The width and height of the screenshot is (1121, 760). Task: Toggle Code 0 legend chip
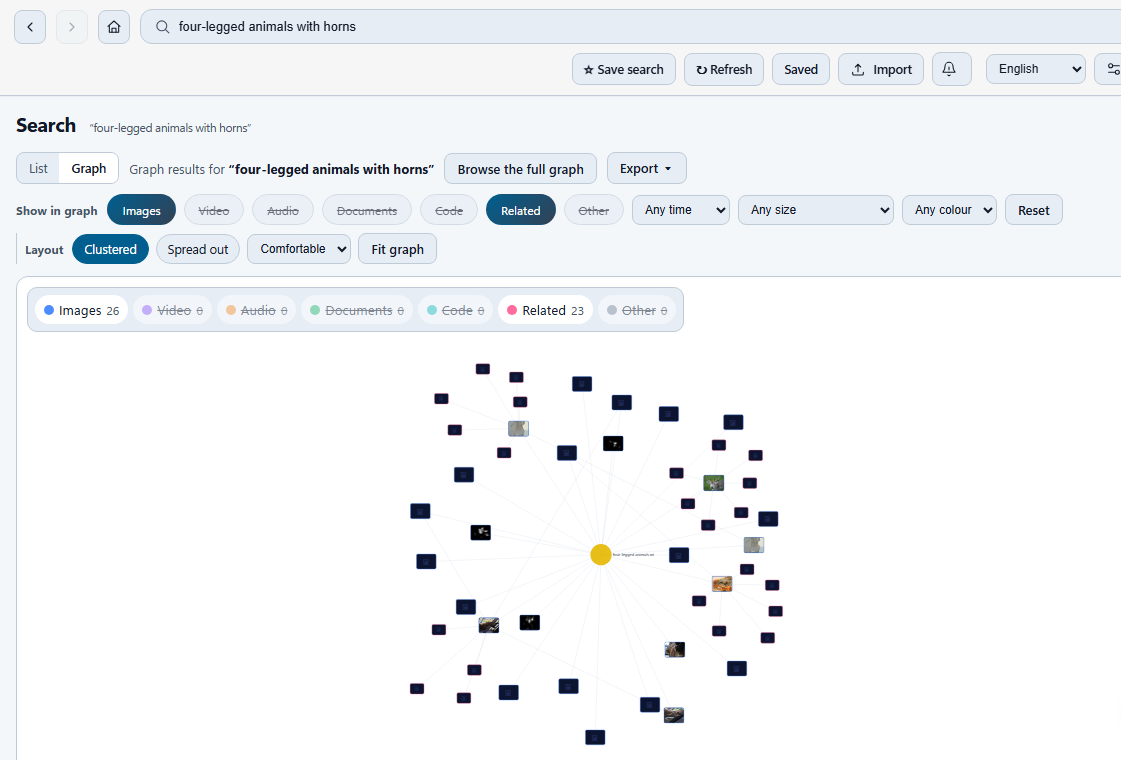[455, 310]
